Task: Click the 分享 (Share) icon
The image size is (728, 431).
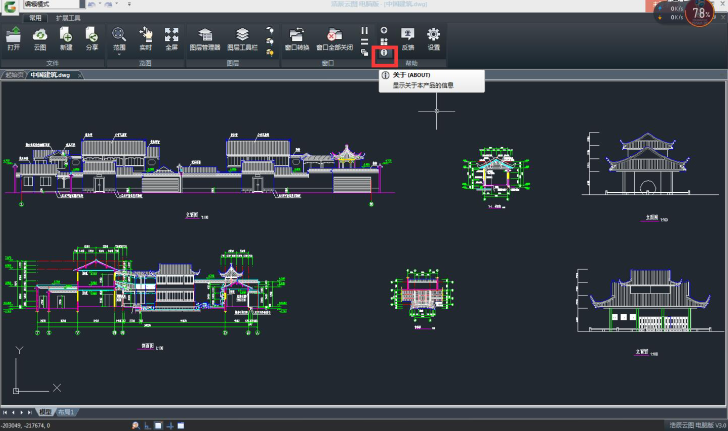Action: point(92,39)
